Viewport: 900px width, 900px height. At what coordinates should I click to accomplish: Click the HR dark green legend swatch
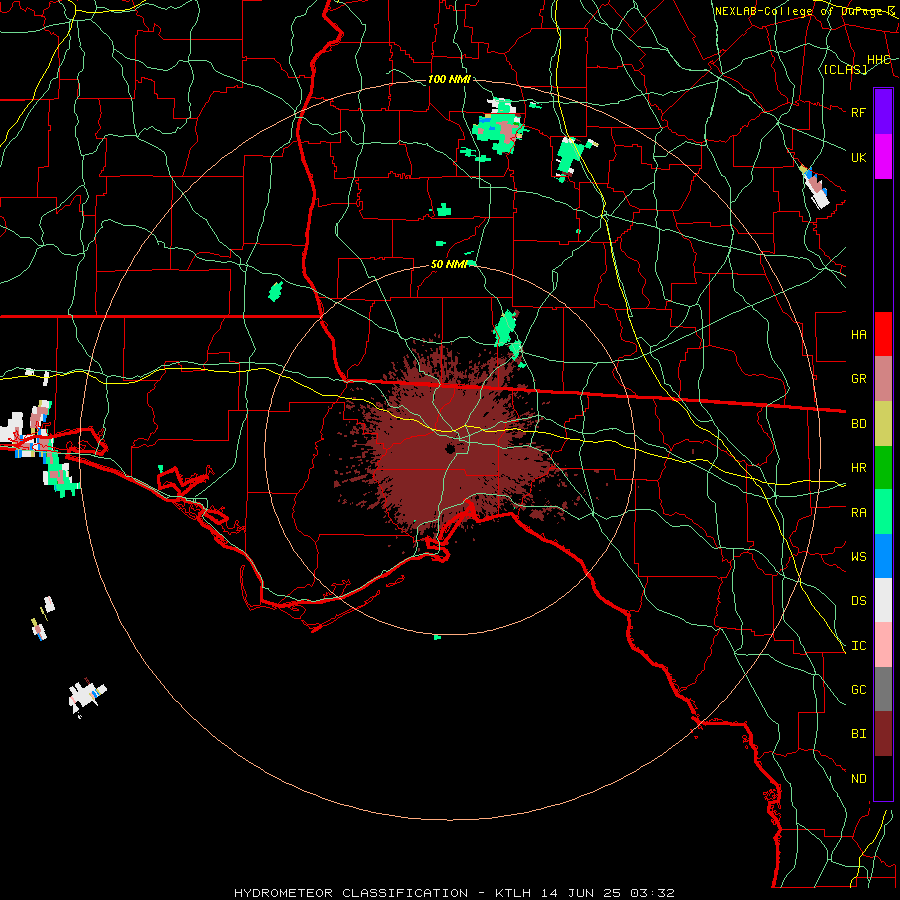click(x=883, y=467)
